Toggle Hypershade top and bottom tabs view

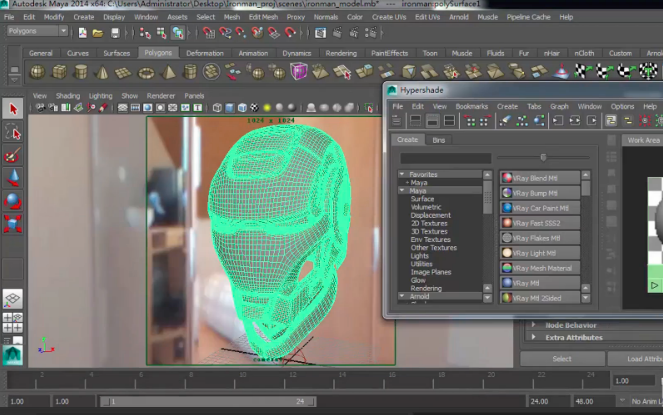point(449,121)
